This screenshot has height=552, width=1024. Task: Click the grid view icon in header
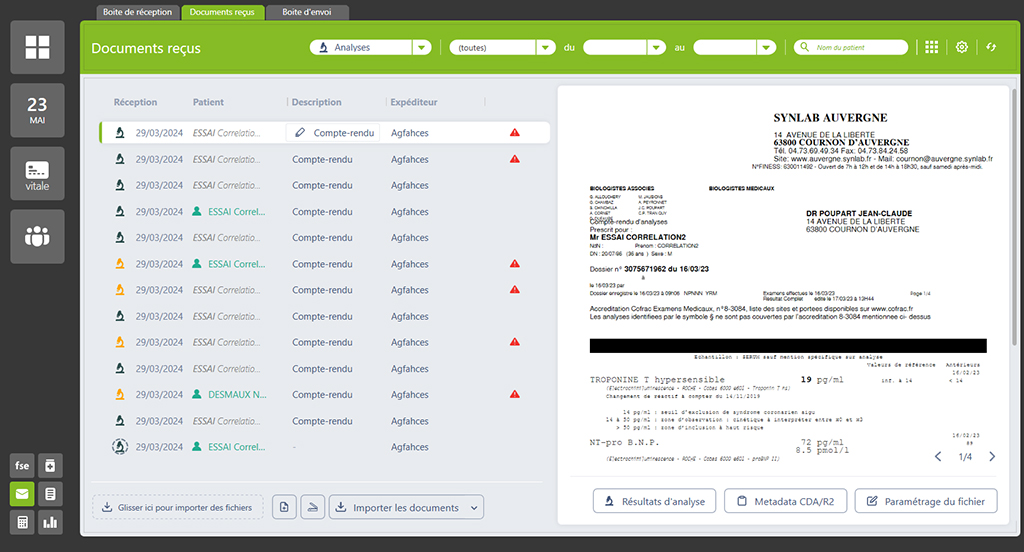[x=932, y=47]
